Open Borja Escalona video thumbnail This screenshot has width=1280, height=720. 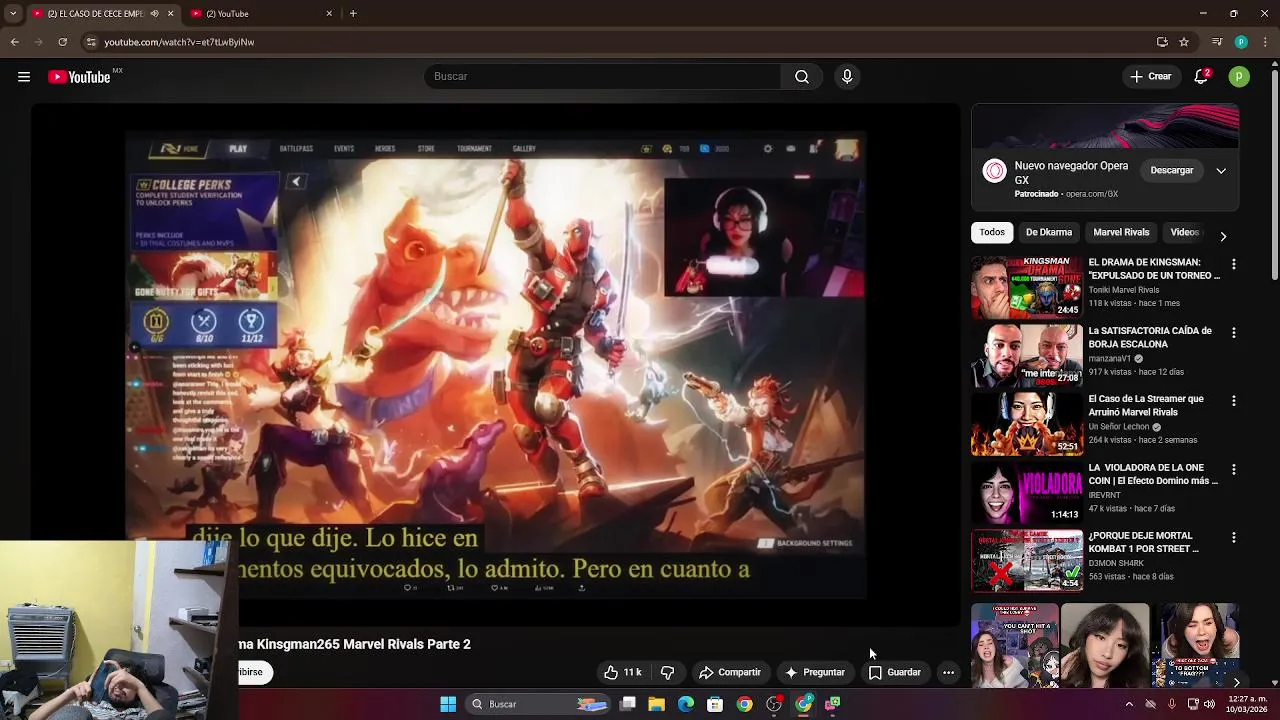1027,356
